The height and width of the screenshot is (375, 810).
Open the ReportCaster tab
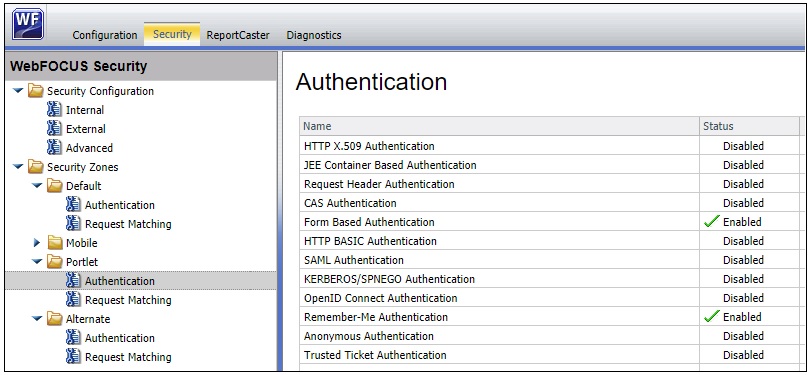point(238,35)
